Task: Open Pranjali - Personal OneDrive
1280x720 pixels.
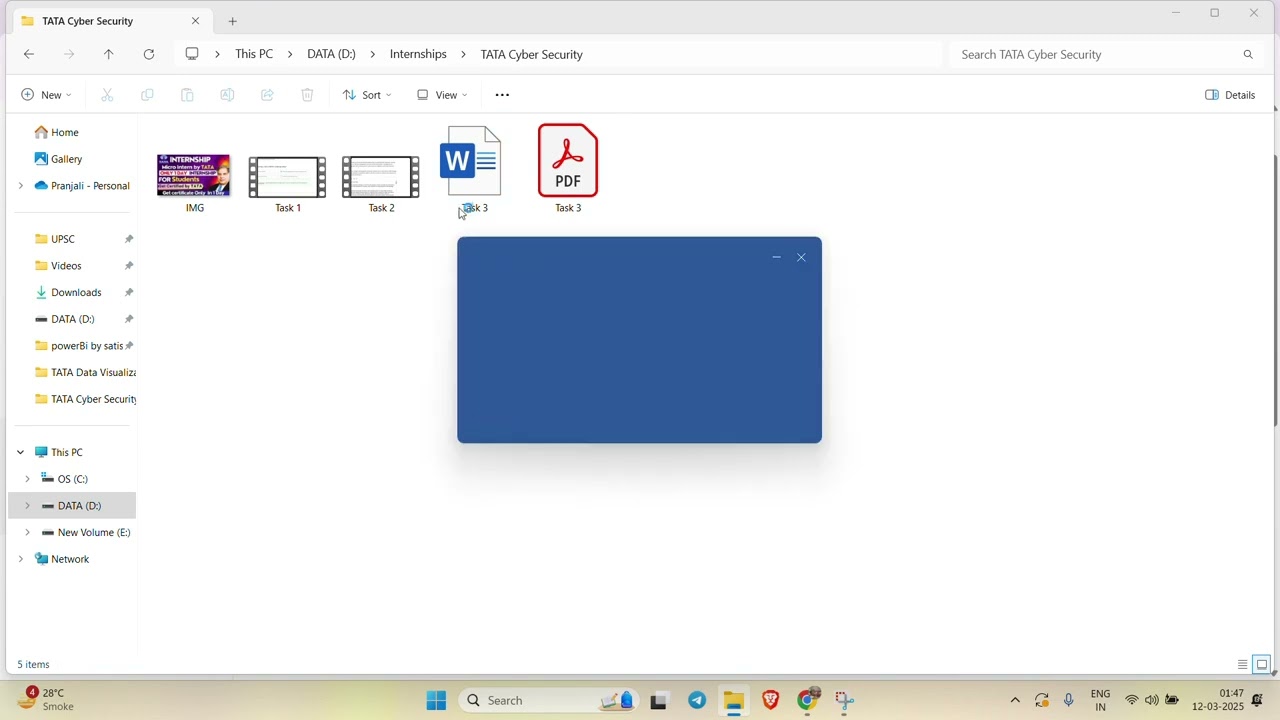Action: 82,186
